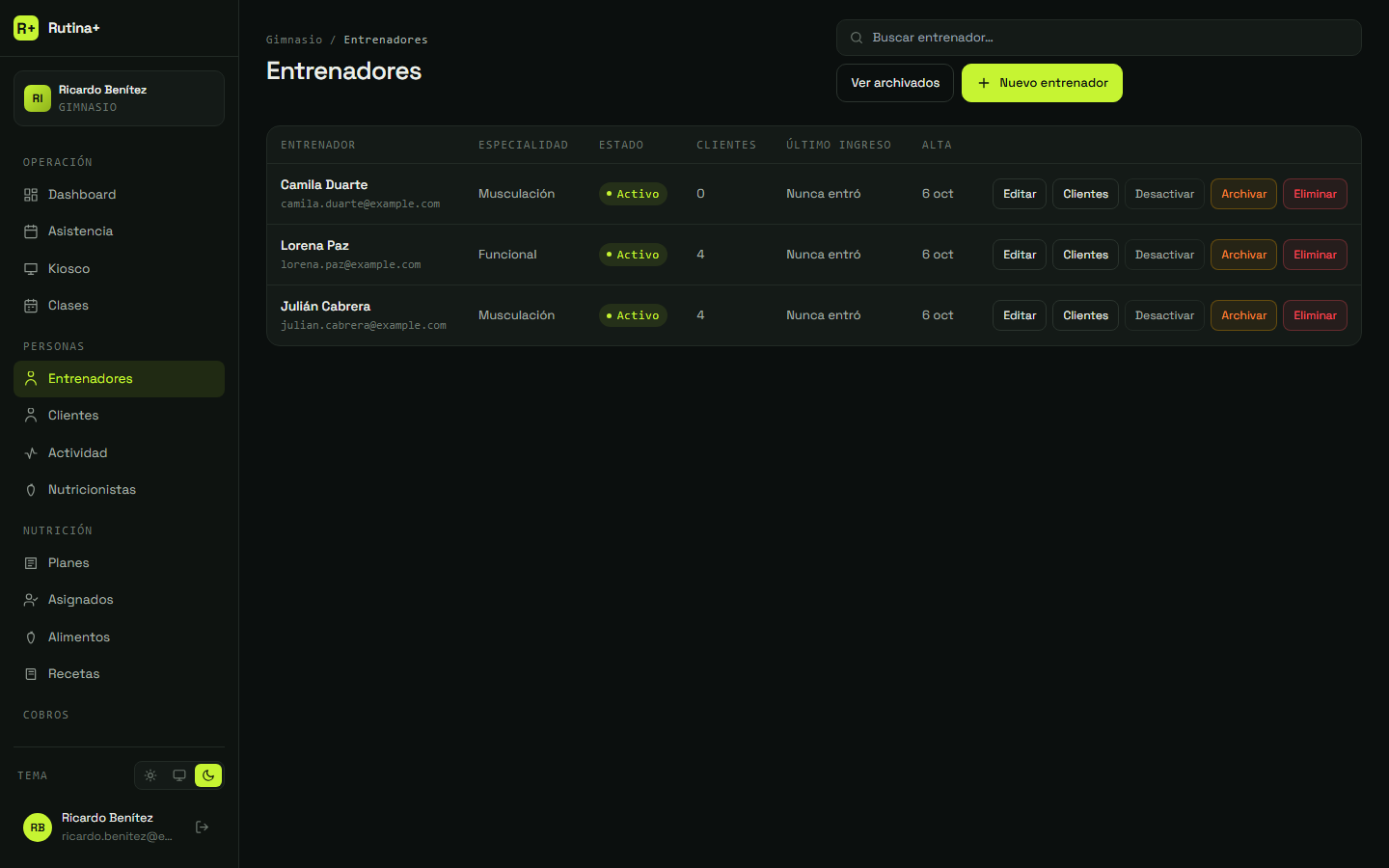Click the Dashboard grid icon
This screenshot has width=1389, height=868.
pos(31,195)
